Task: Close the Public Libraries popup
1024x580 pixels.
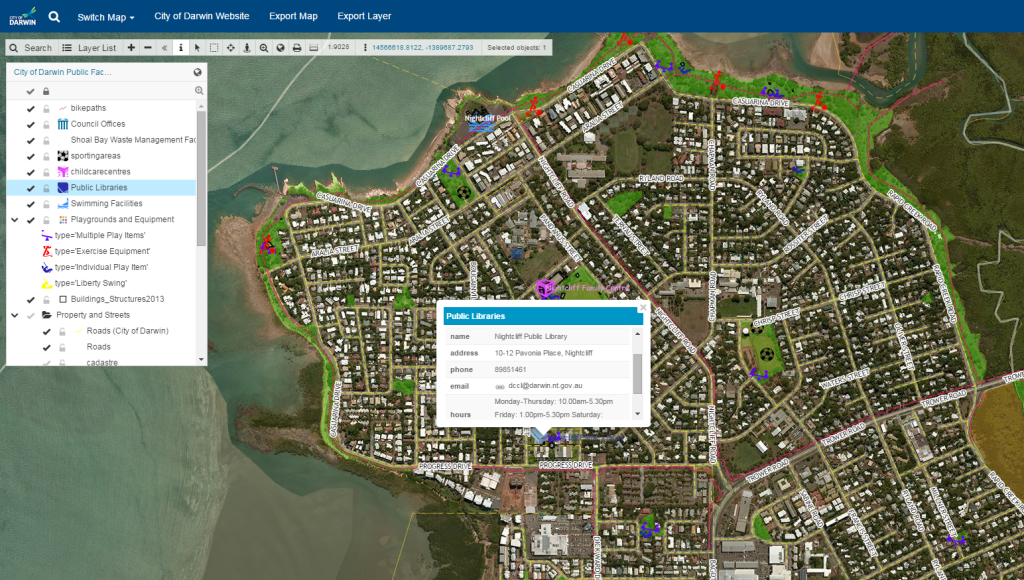Action: click(x=643, y=307)
